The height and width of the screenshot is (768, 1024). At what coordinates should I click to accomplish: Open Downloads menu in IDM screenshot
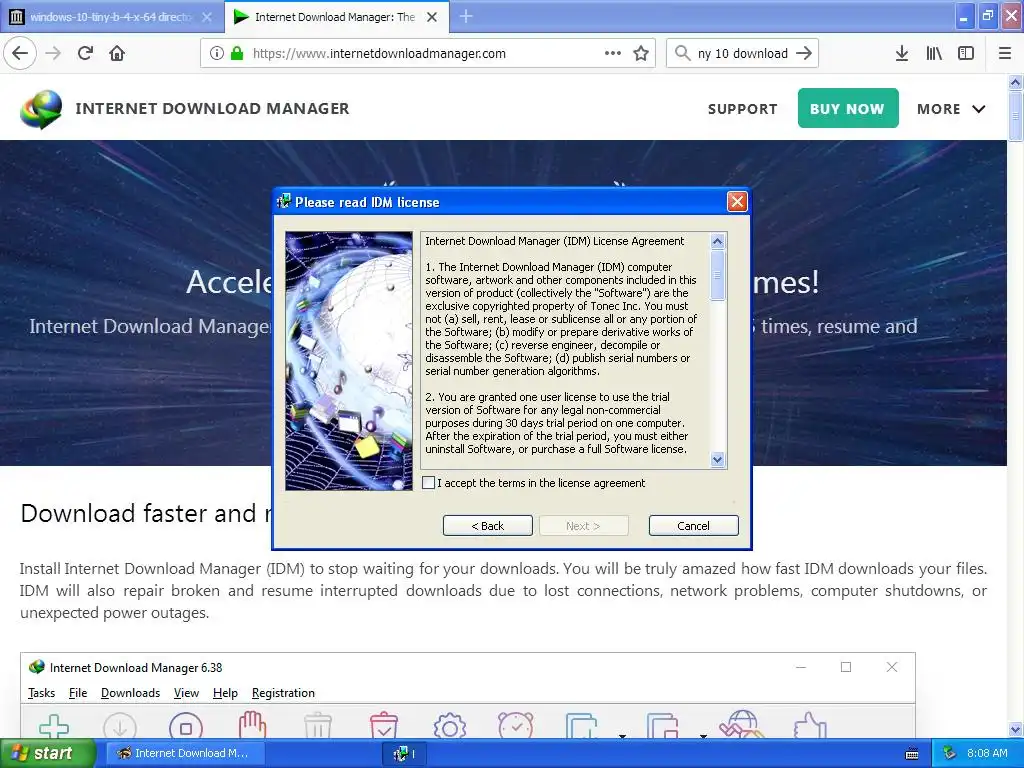tap(131, 693)
